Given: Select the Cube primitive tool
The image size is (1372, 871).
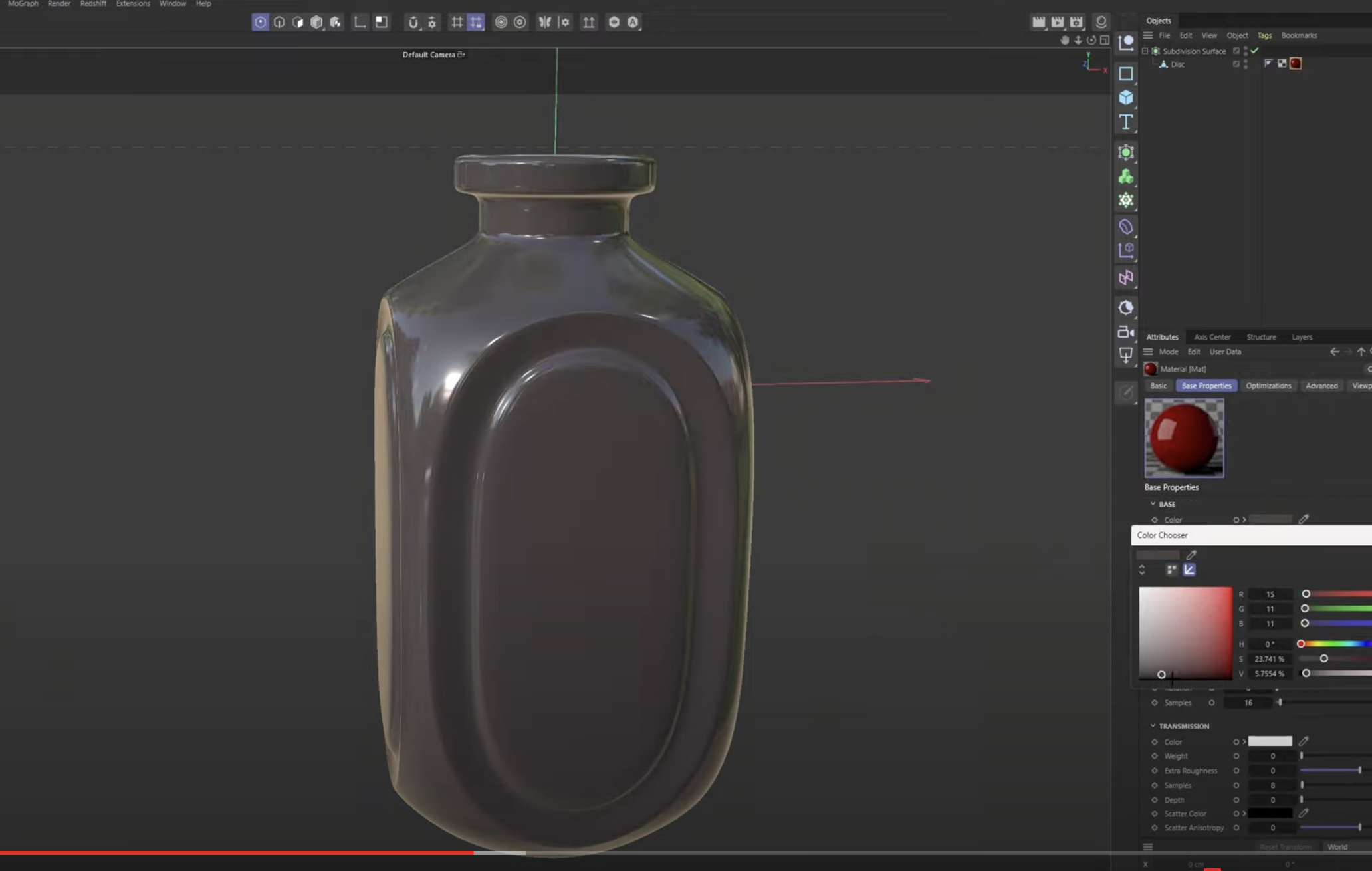Looking at the screenshot, I should [1125, 98].
